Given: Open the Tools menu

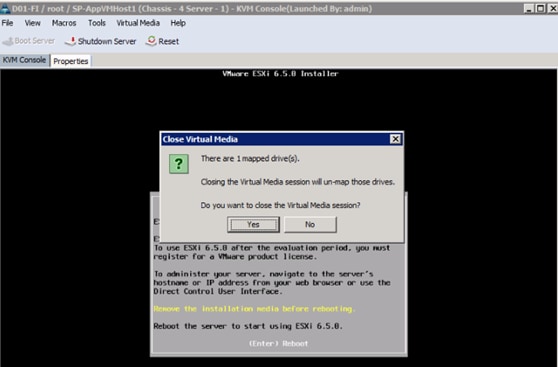Looking at the screenshot, I should (97, 23).
